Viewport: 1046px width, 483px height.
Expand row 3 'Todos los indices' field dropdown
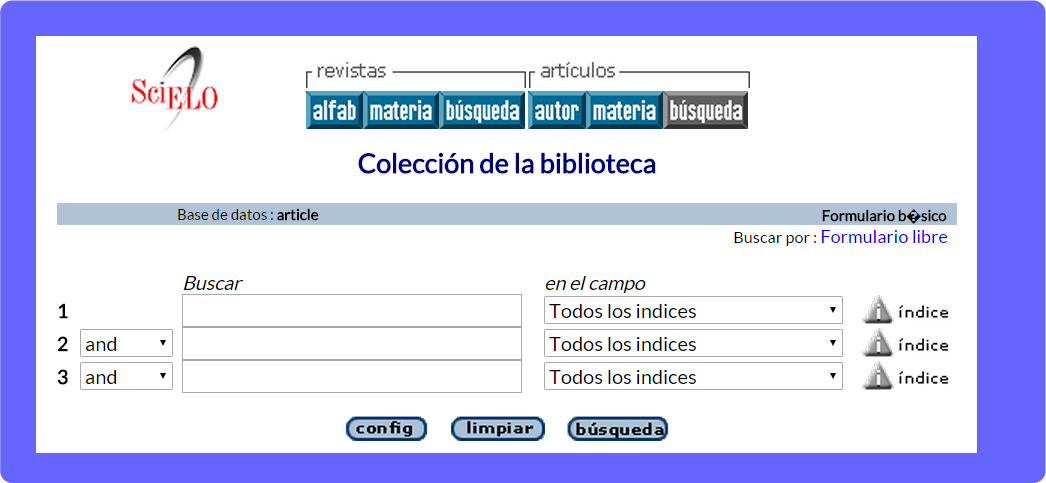pyautogui.click(x=693, y=377)
